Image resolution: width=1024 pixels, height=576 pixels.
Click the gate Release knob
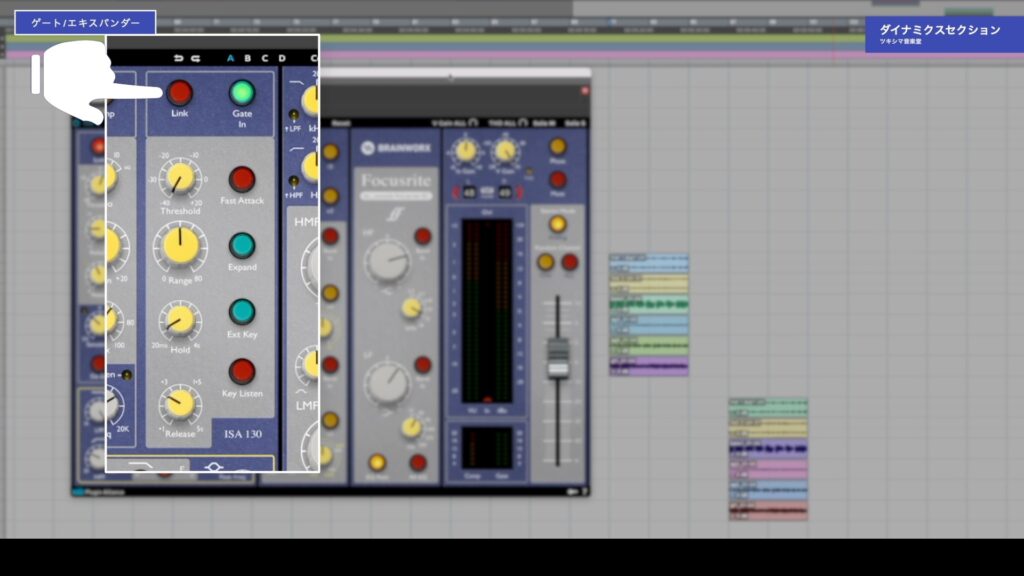coord(180,404)
